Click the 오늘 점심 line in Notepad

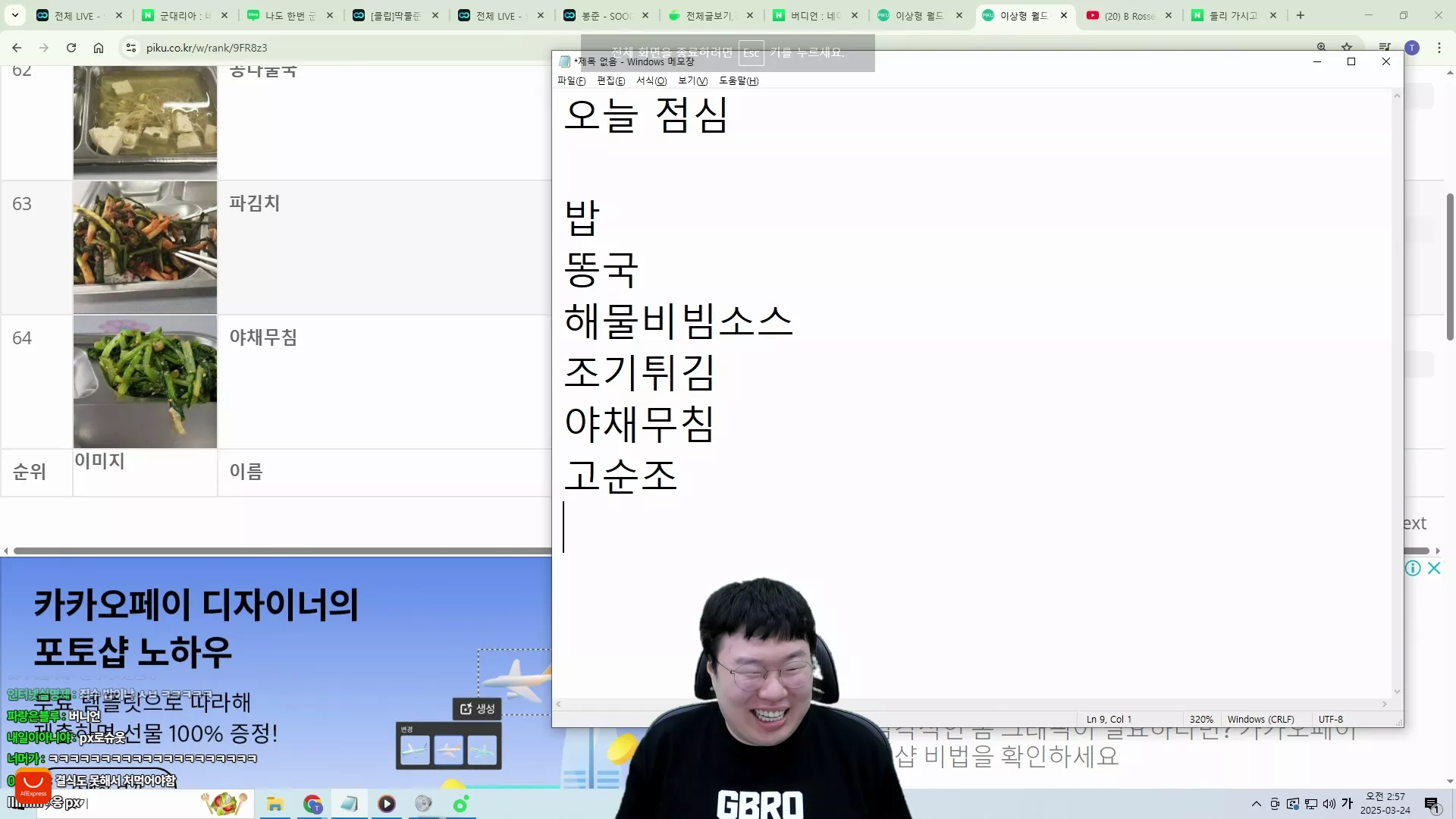(x=646, y=116)
